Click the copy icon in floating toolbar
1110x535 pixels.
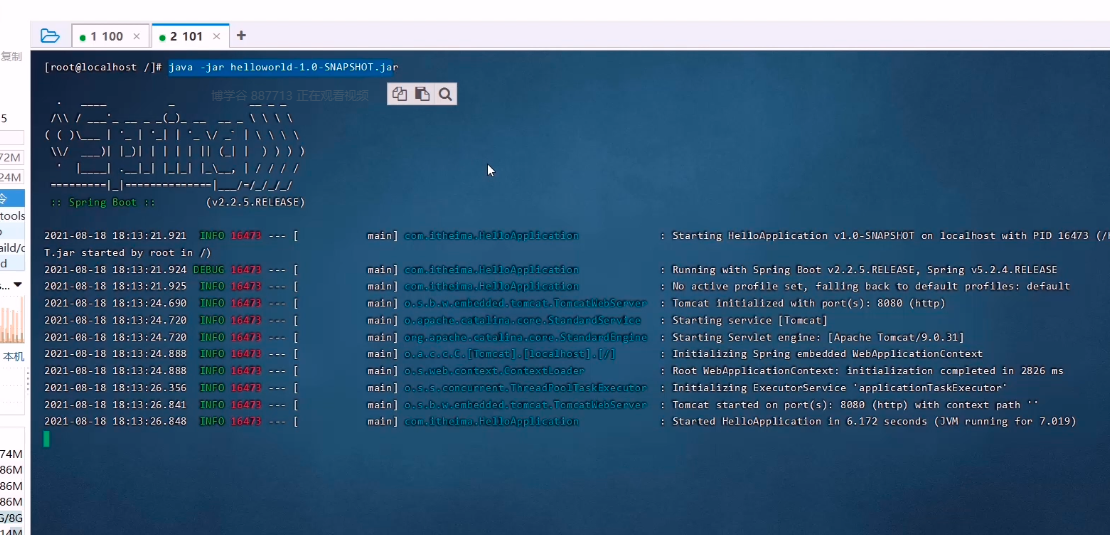(399, 94)
